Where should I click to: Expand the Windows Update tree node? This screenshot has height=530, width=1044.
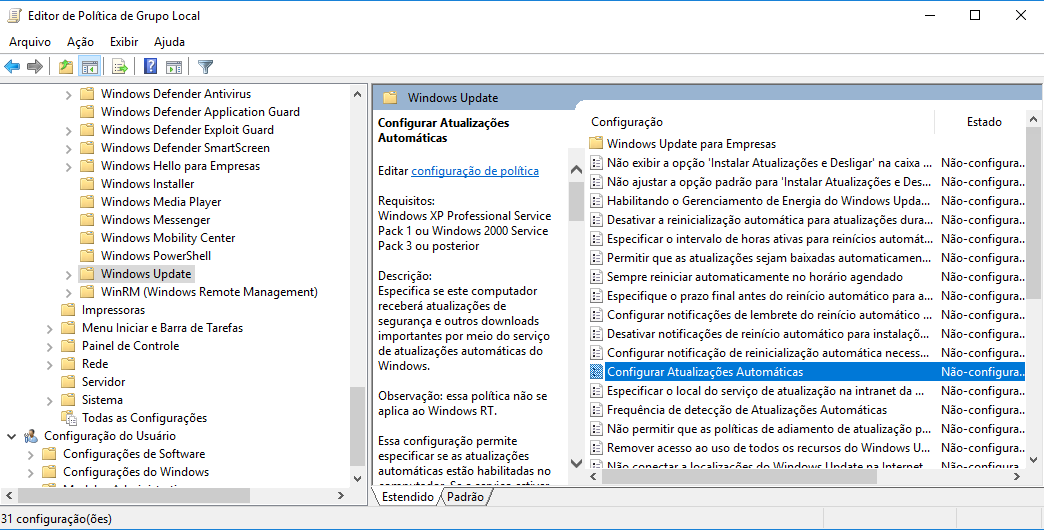pyautogui.click(x=68, y=274)
